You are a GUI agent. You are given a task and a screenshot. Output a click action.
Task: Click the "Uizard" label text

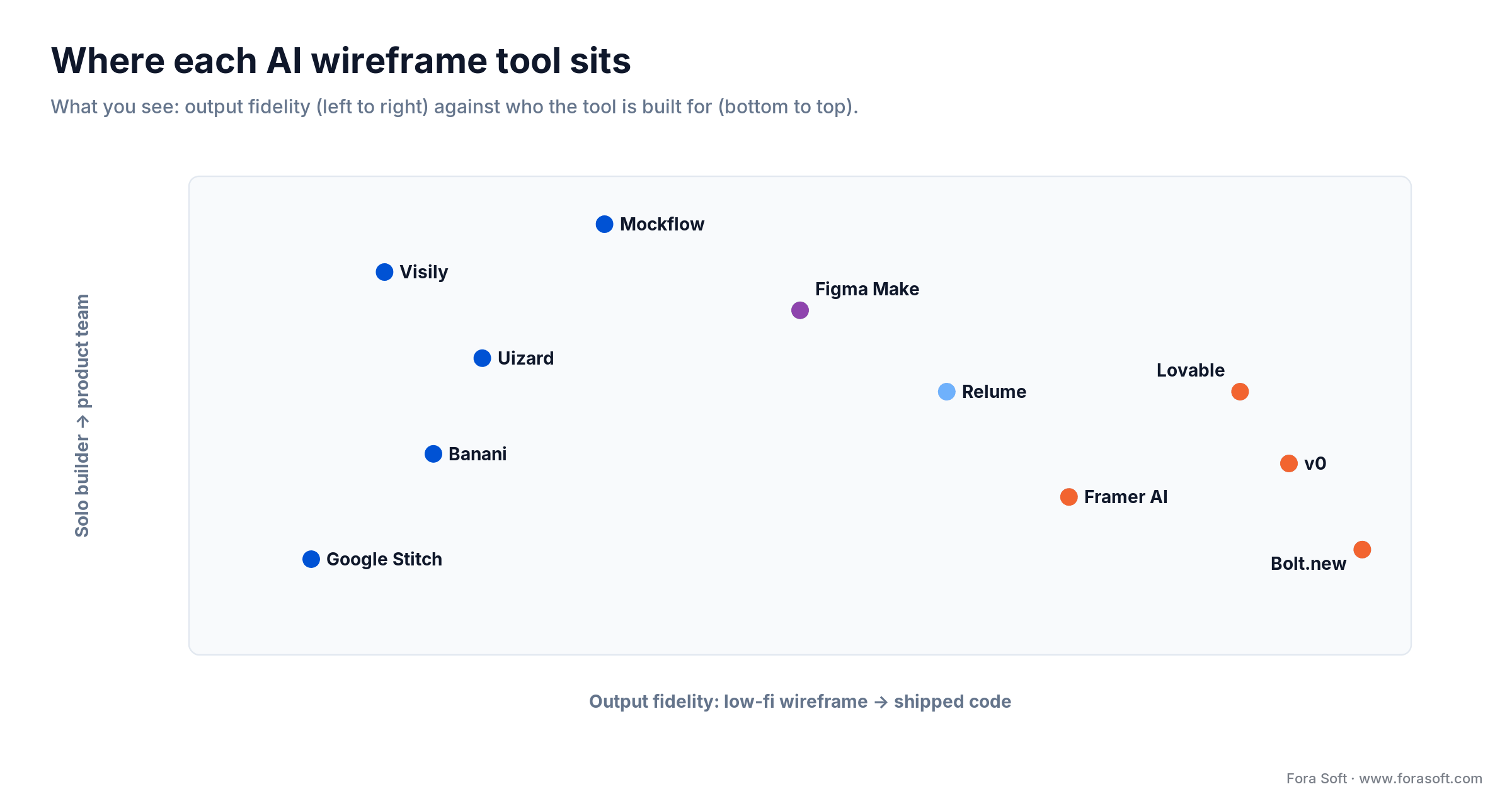pyautogui.click(x=526, y=358)
